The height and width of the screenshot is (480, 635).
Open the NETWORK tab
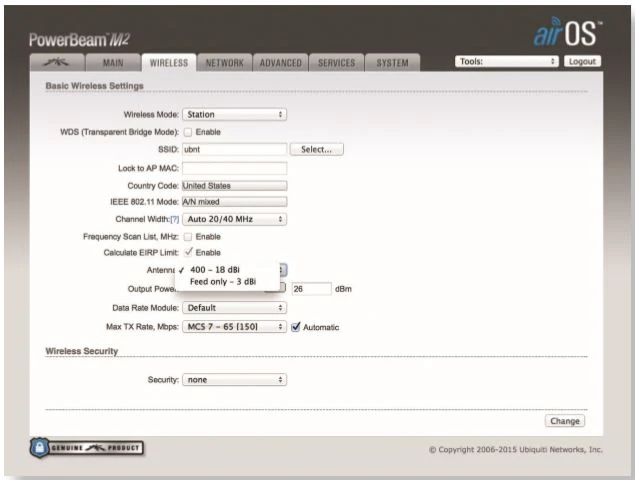tap(225, 62)
